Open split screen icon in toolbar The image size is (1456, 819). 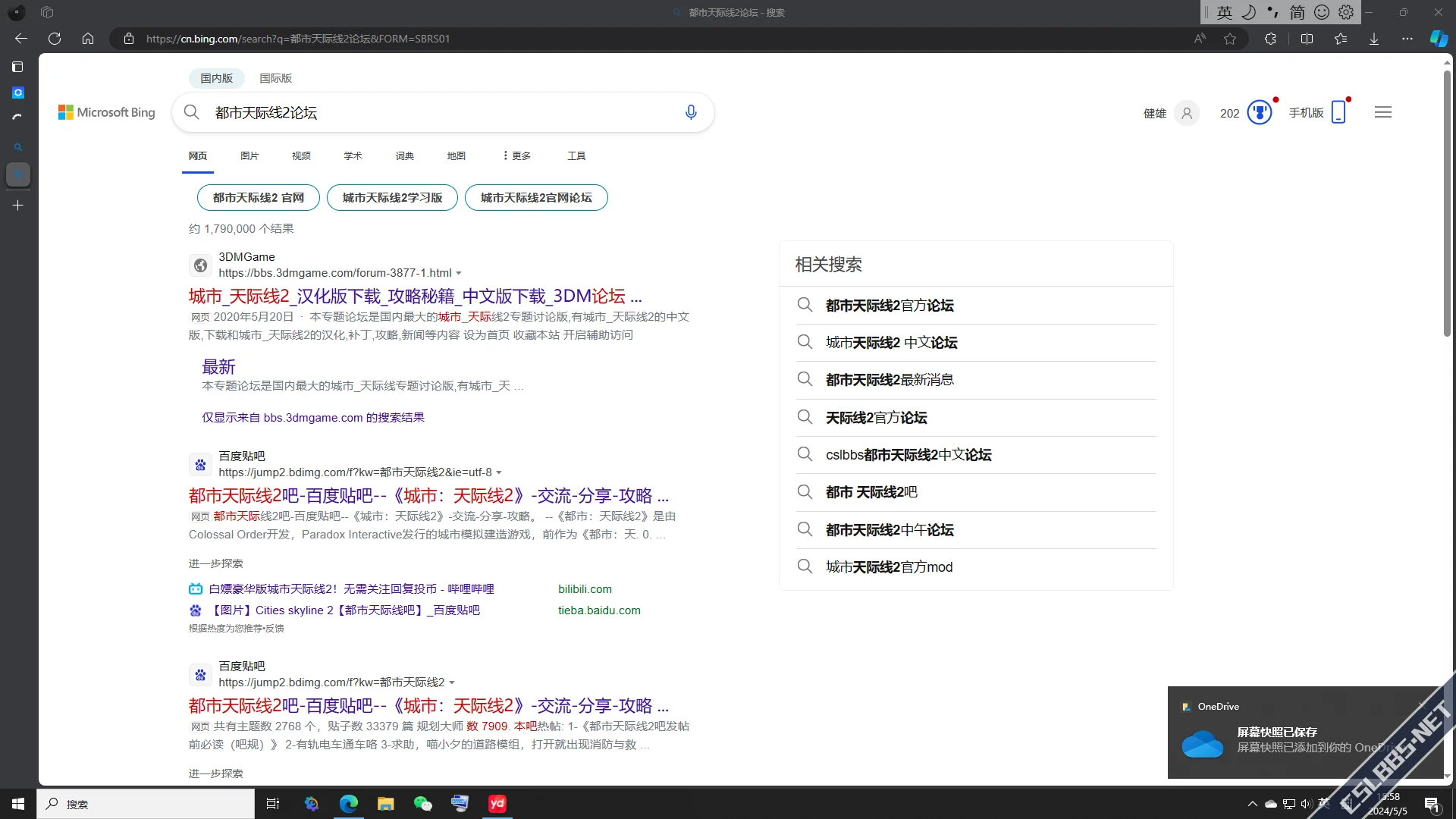tap(1307, 39)
